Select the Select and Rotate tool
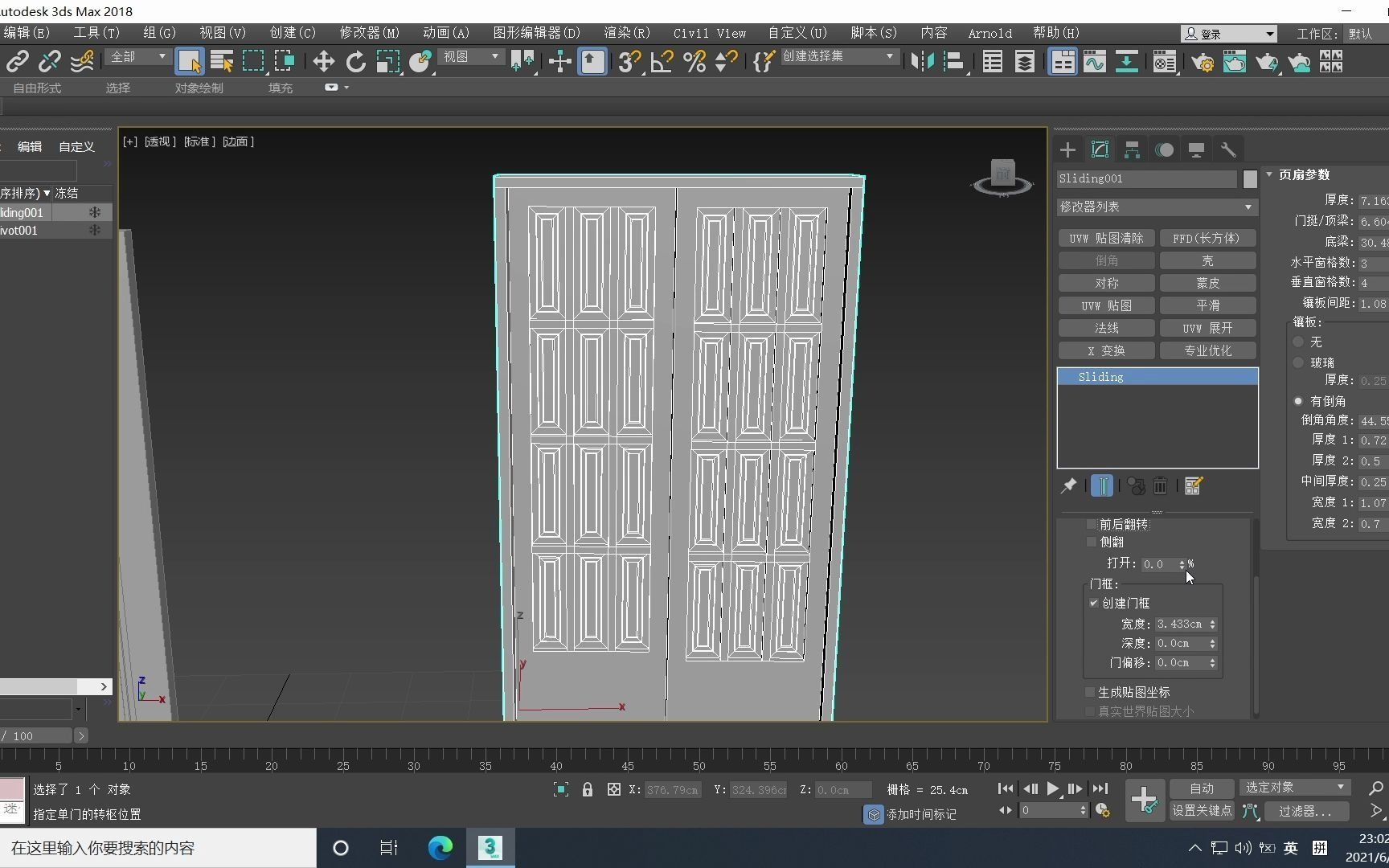This screenshot has height=868, width=1389. point(354,61)
